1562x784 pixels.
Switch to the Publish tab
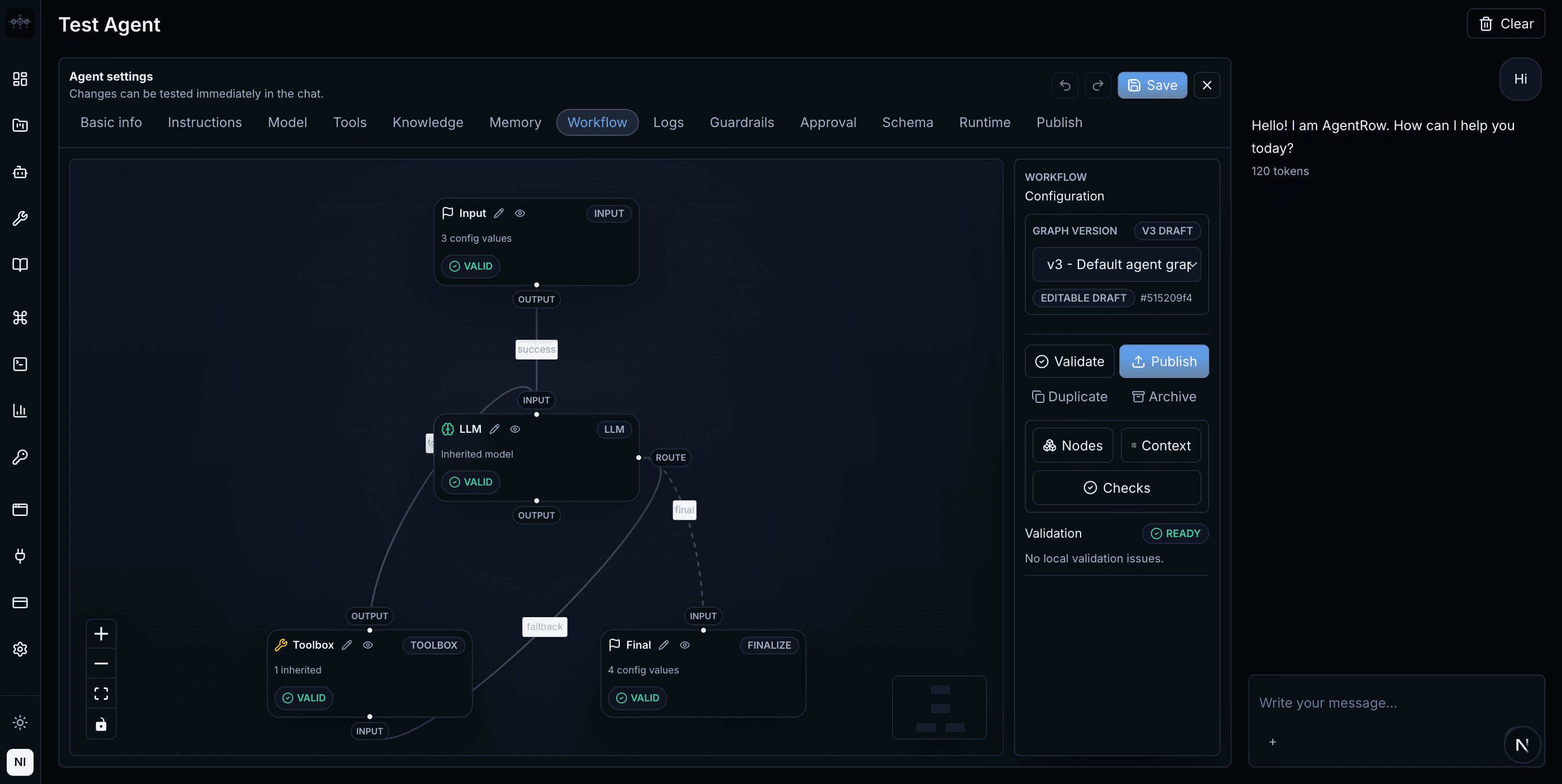click(x=1059, y=122)
